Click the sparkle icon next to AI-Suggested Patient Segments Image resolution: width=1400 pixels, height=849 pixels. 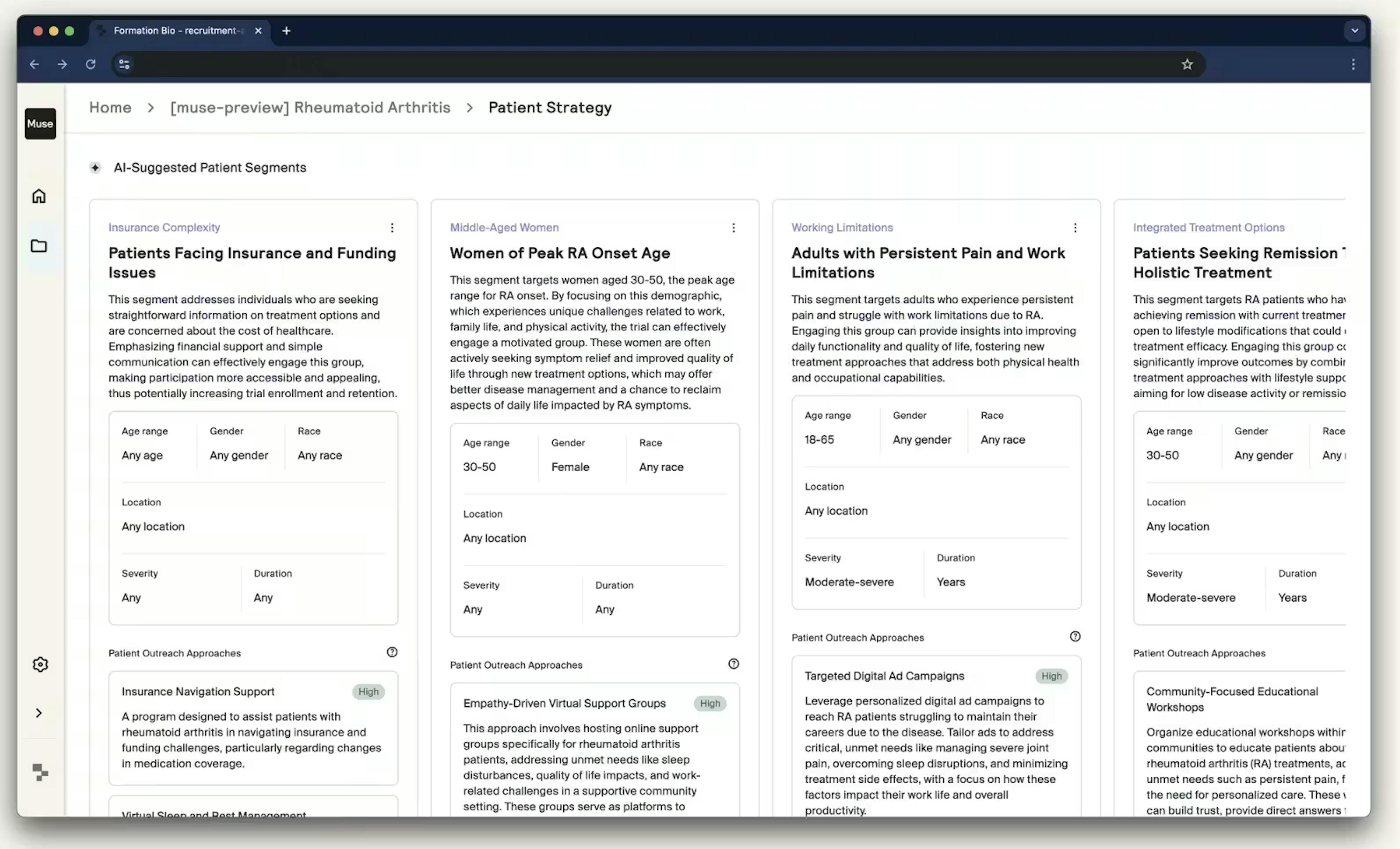coord(95,168)
